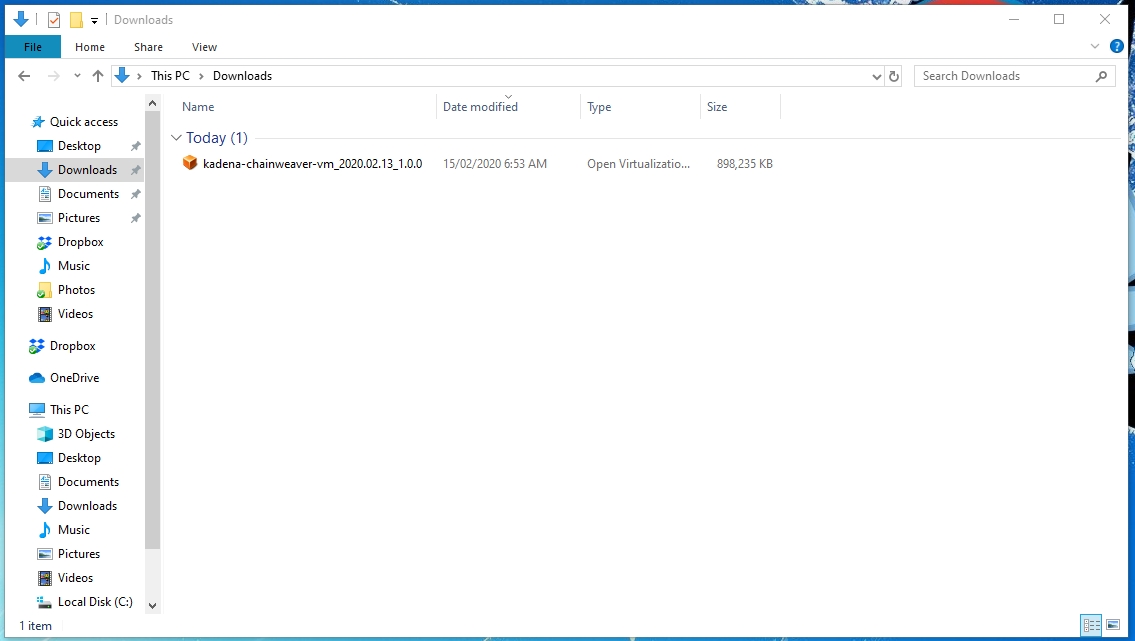Click the Refresh button beside address bar
This screenshot has height=641, width=1135.
point(894,76)
